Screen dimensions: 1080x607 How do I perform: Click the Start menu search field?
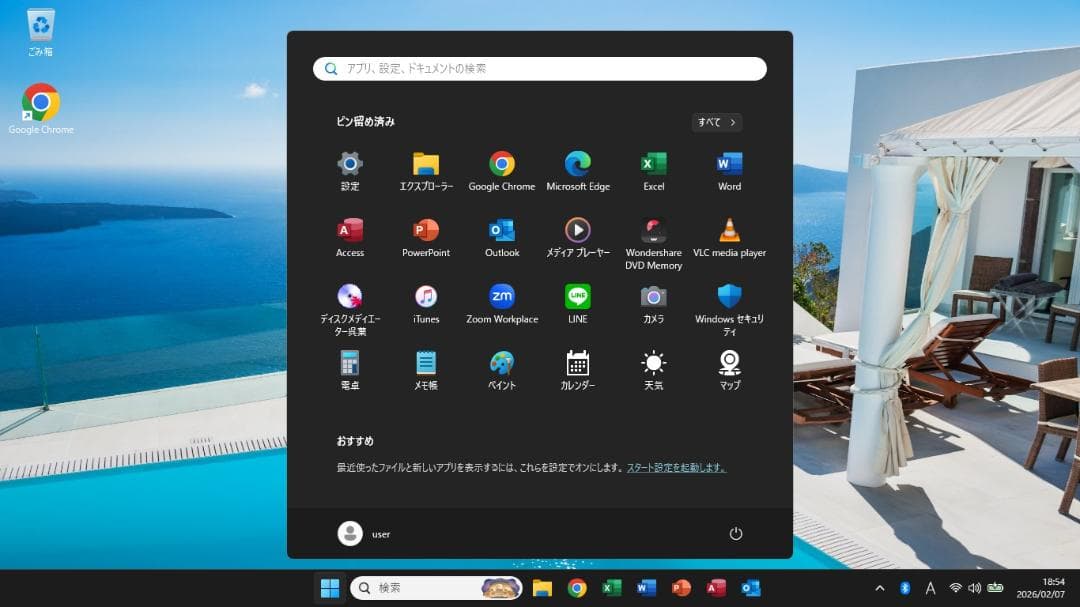click(x=540, y=68)
